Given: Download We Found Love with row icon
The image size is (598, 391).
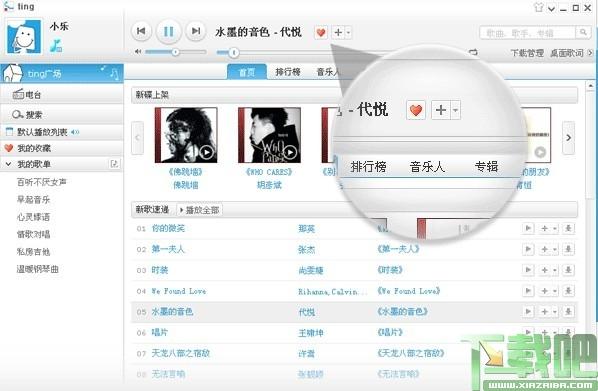Looking at the screenshot, I should (x=568, y=291).
